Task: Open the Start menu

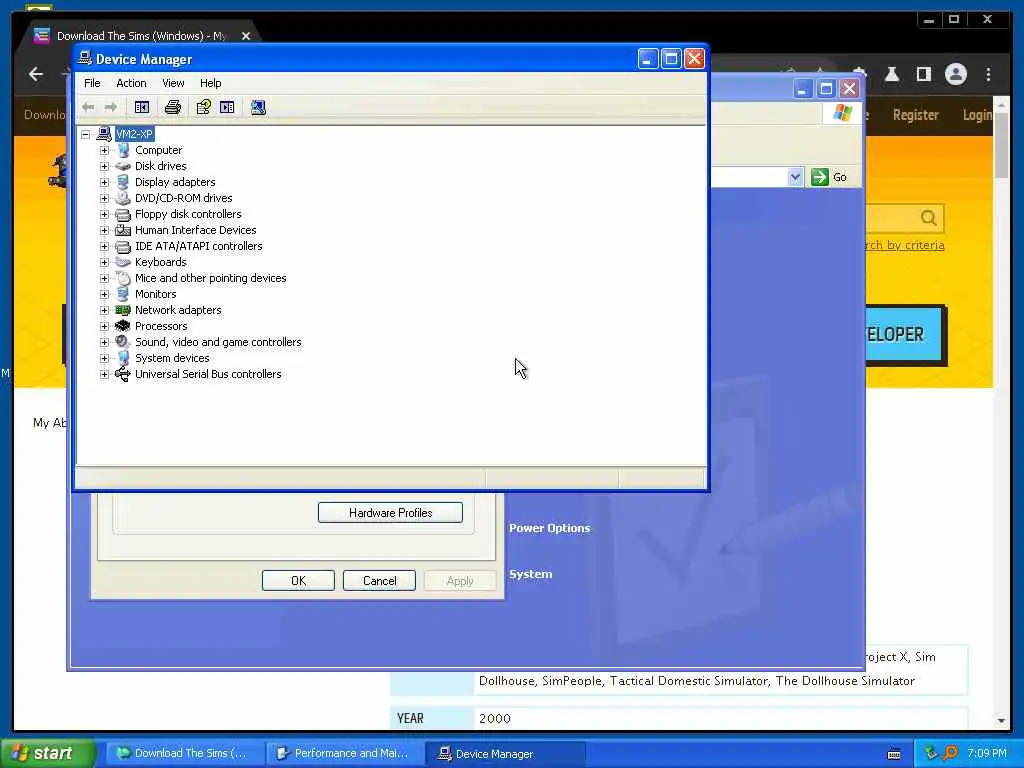Action: tap(47, 753)
